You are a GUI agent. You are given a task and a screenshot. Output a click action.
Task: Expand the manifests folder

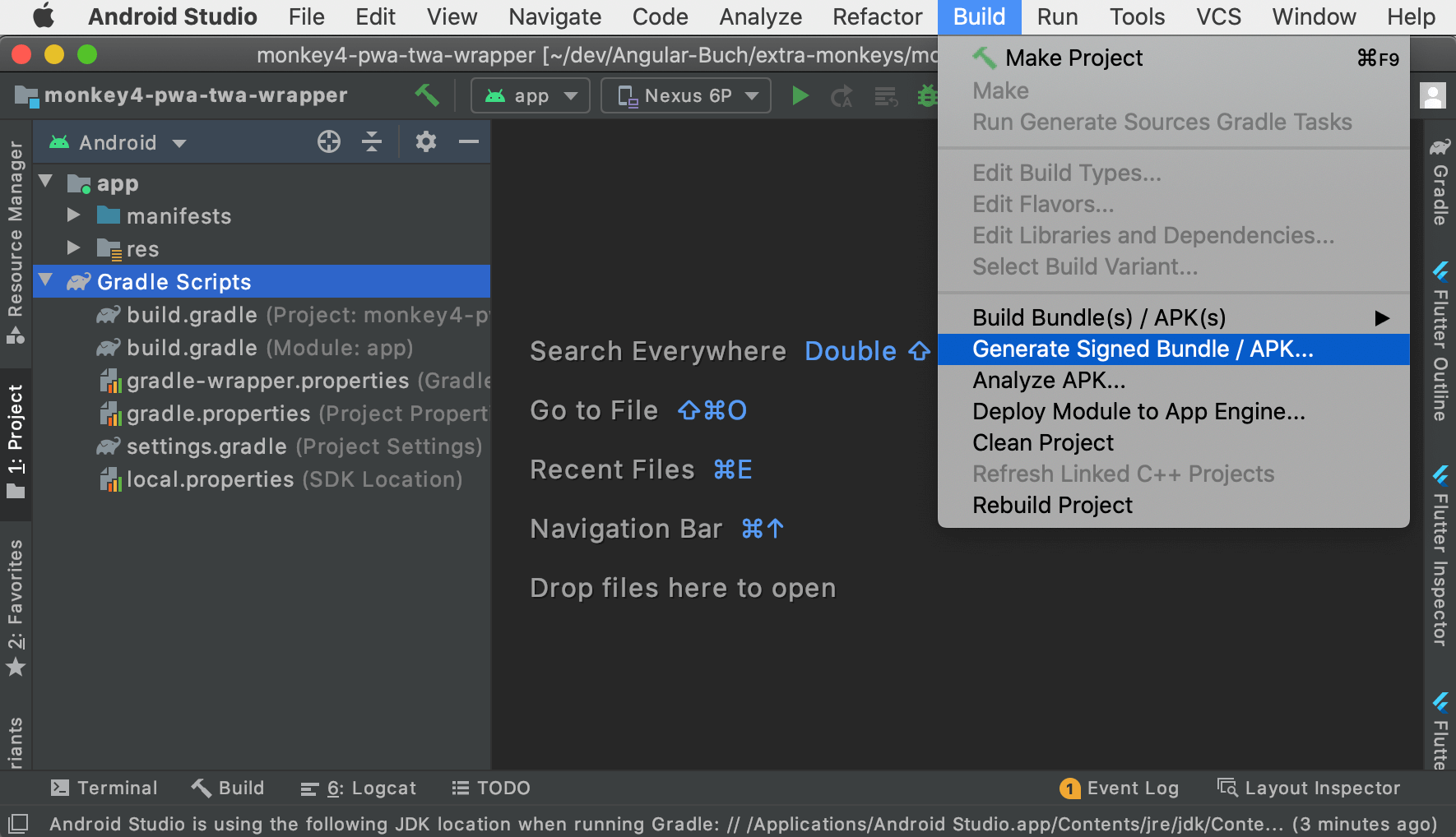pos(74,215)
